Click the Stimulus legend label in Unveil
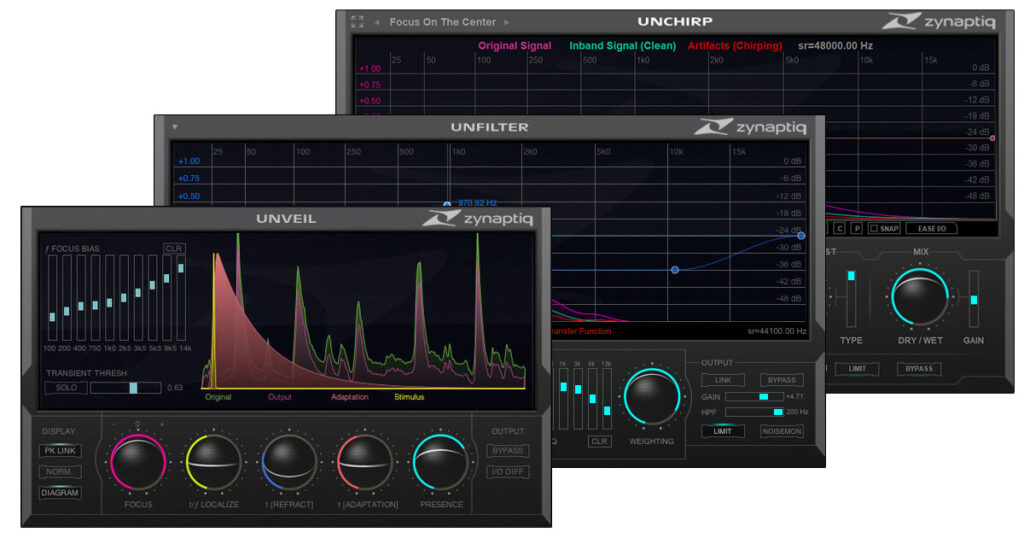The width and height of the screenshot is (1024, 538). click(x=409, y=397)
